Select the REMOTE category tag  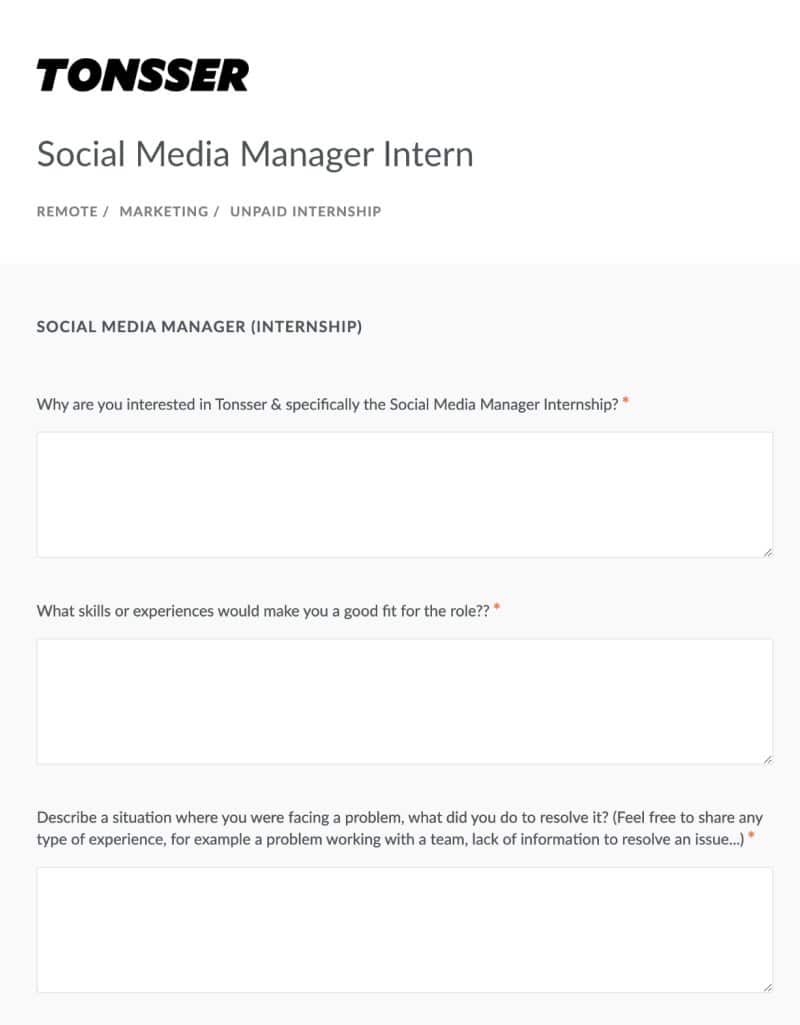[67, 212]
